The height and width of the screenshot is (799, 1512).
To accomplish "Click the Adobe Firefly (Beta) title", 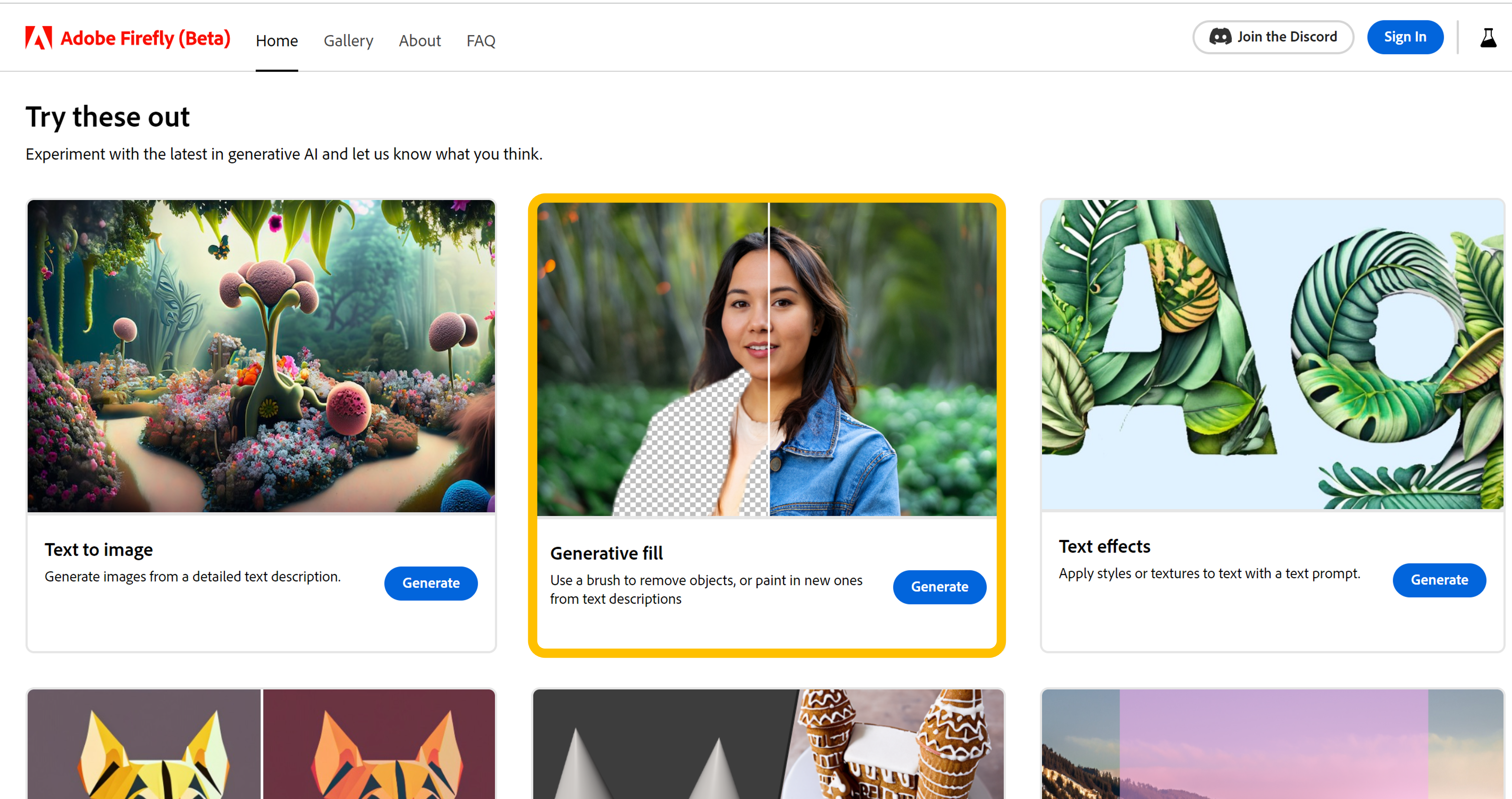I will (145, 38).
